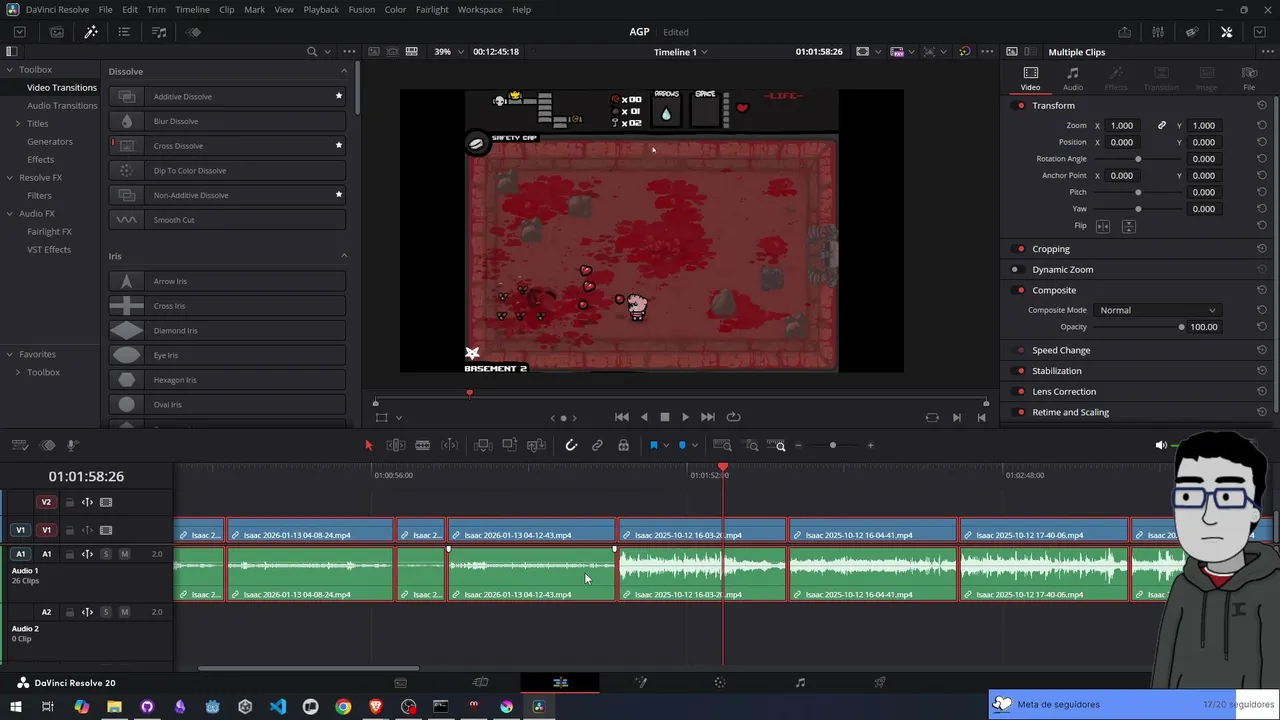This screenshot has height=720, width=1280.
Task: Add a blue flag to the clip
Action: 654,445
